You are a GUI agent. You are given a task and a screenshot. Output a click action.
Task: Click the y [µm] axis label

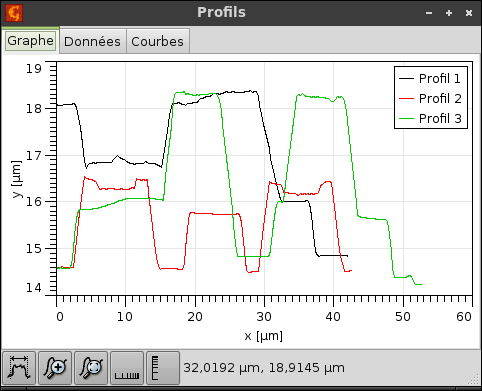pos(17,179)
